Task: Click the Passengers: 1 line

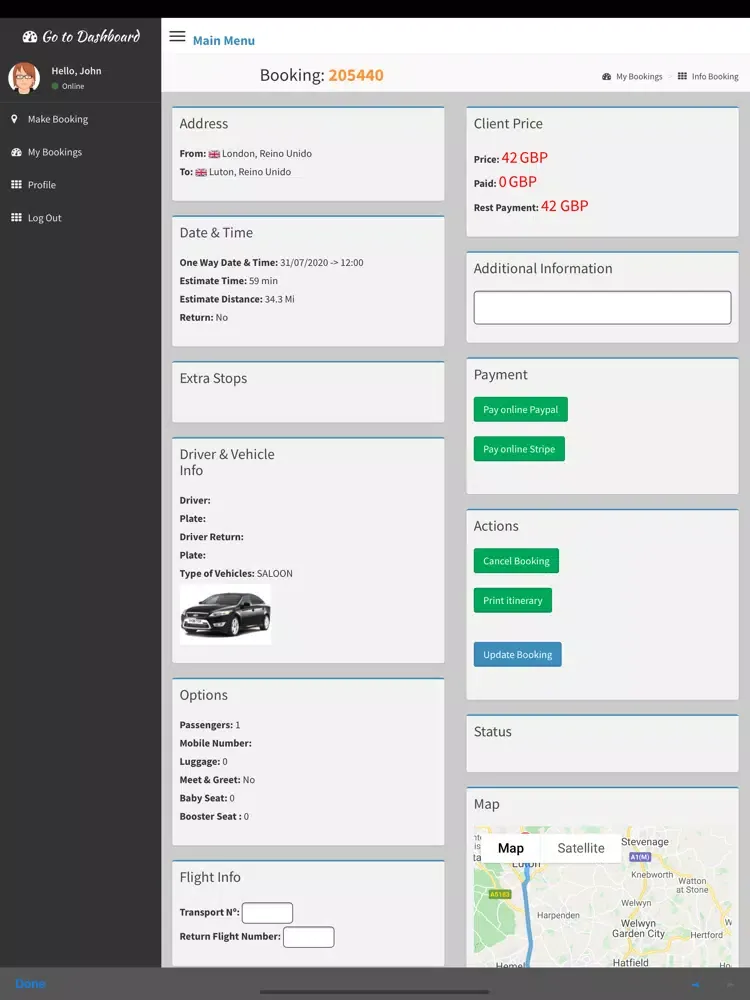Action: coord(210,725)
